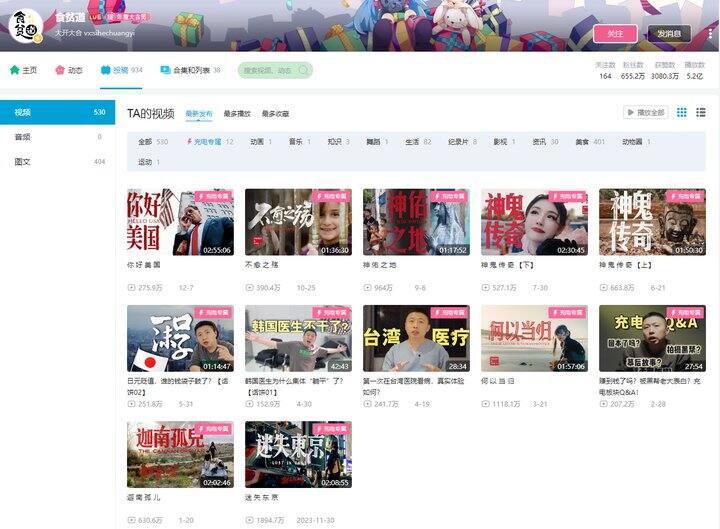Viewport: 720px width, 529px height.
Task: Select 视频 530 in the left sidebar
Action: (x=57, y=112)
